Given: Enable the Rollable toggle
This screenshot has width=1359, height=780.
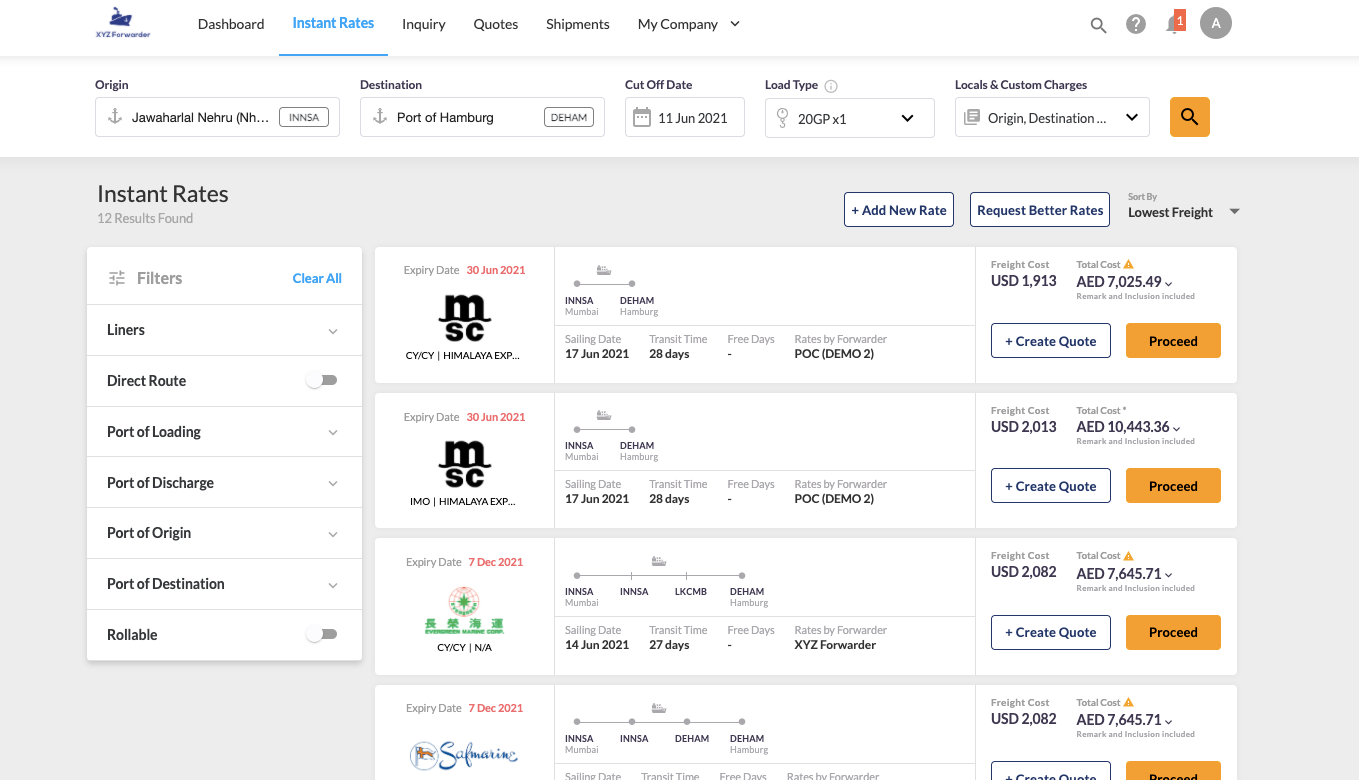Looking at the screenshot, I should (x=321, y=634).
